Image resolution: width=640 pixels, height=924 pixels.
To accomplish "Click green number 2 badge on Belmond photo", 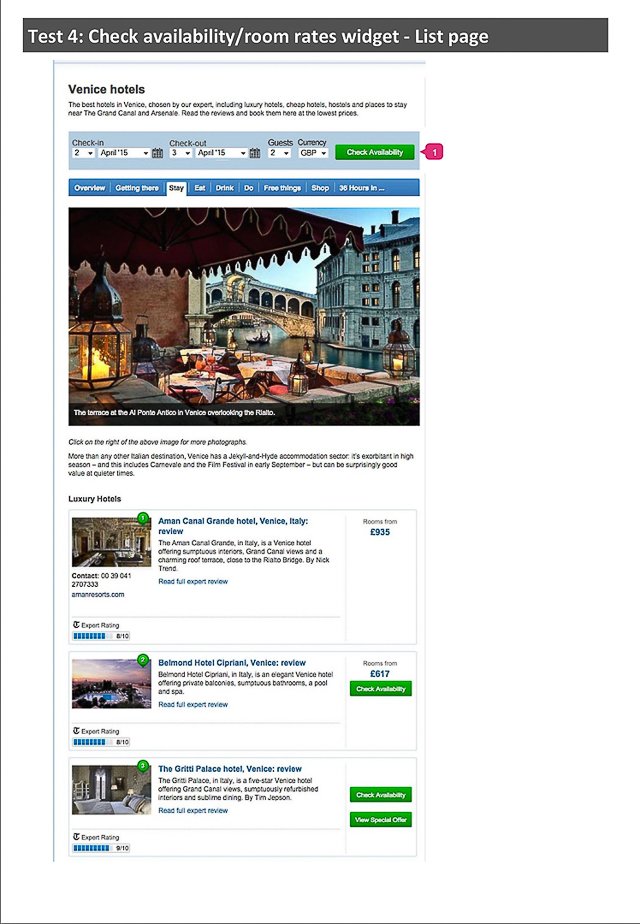I will (142, 660).
